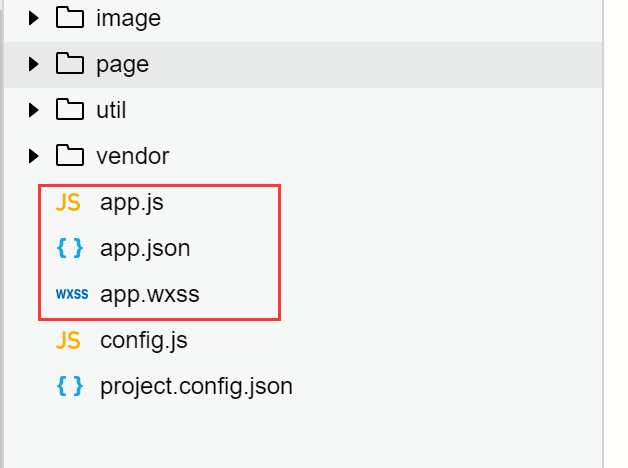The width and height of the screenshot is (628, 468).
Task: Expand the util folder arrow
Action: [x=34, y=110]
